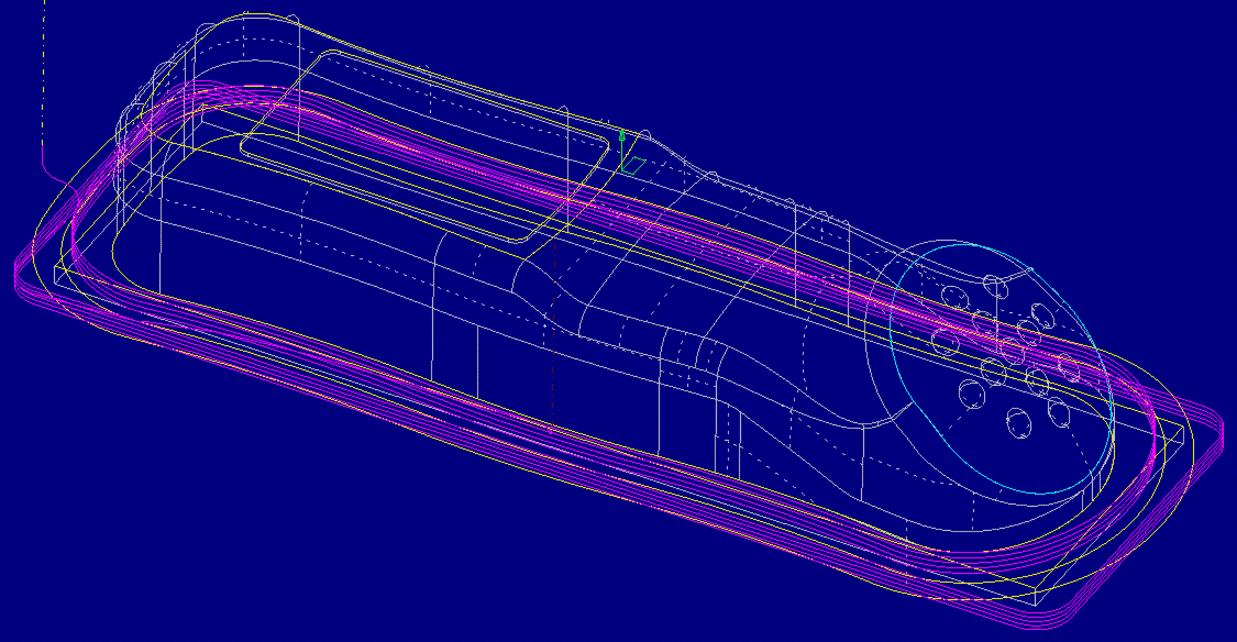
Task: Pick the topmost hole in the round head
Action: tap(994, 286)
